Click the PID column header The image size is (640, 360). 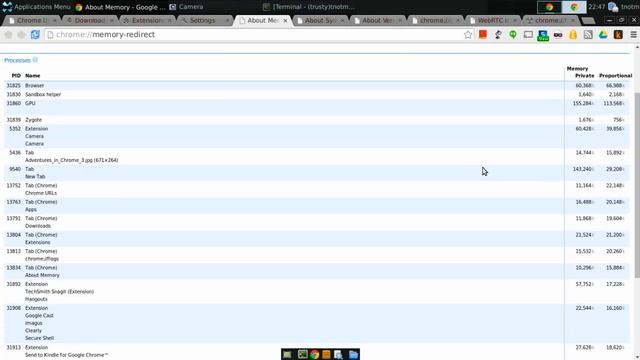[x=16, y=76]
